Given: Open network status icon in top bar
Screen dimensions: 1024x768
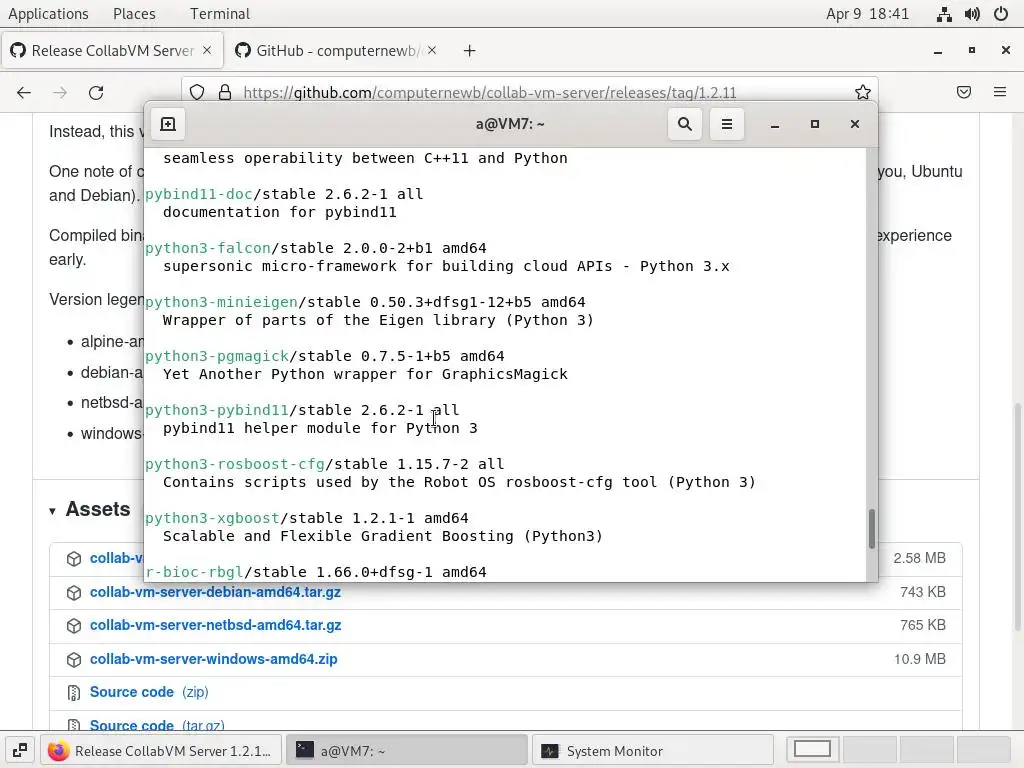Looking at the screenshot, I should click(944, 14).
